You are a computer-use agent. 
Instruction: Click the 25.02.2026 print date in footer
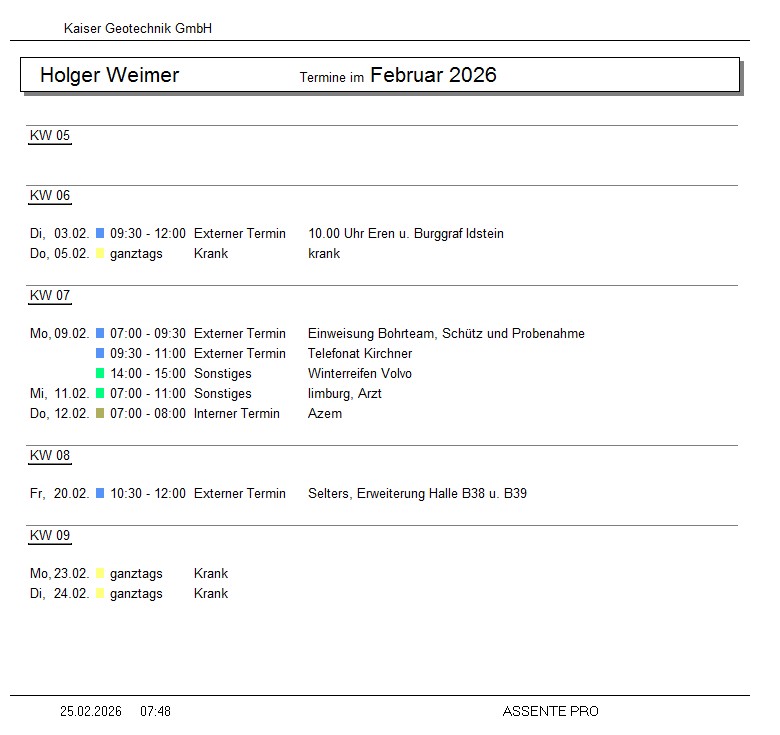click(x=91, y=711)
